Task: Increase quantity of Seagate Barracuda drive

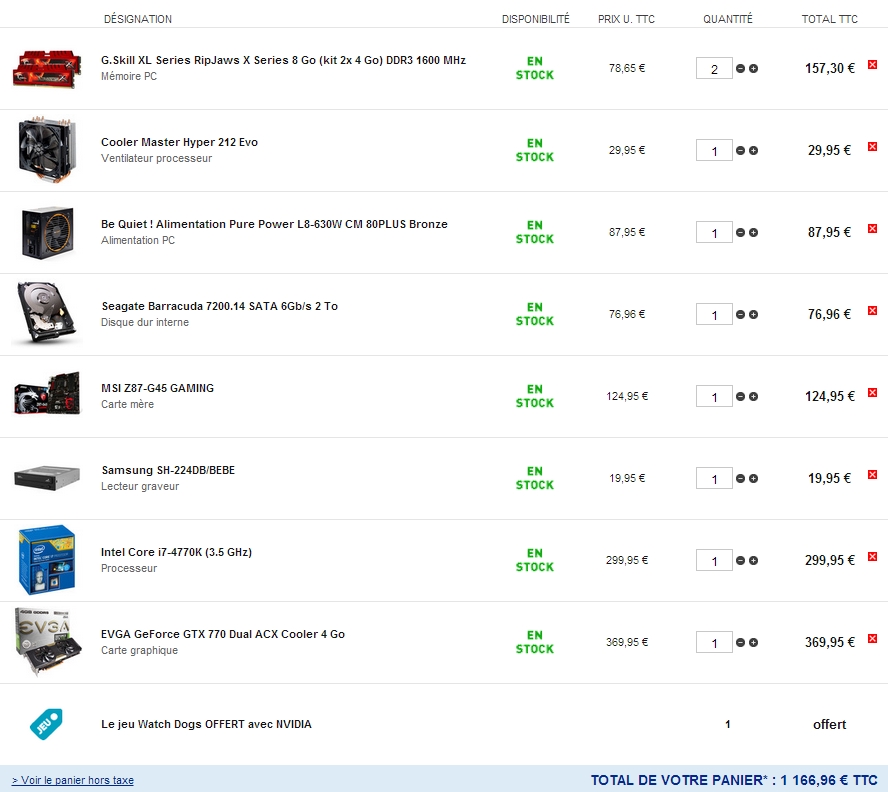Action: [753, 315]
